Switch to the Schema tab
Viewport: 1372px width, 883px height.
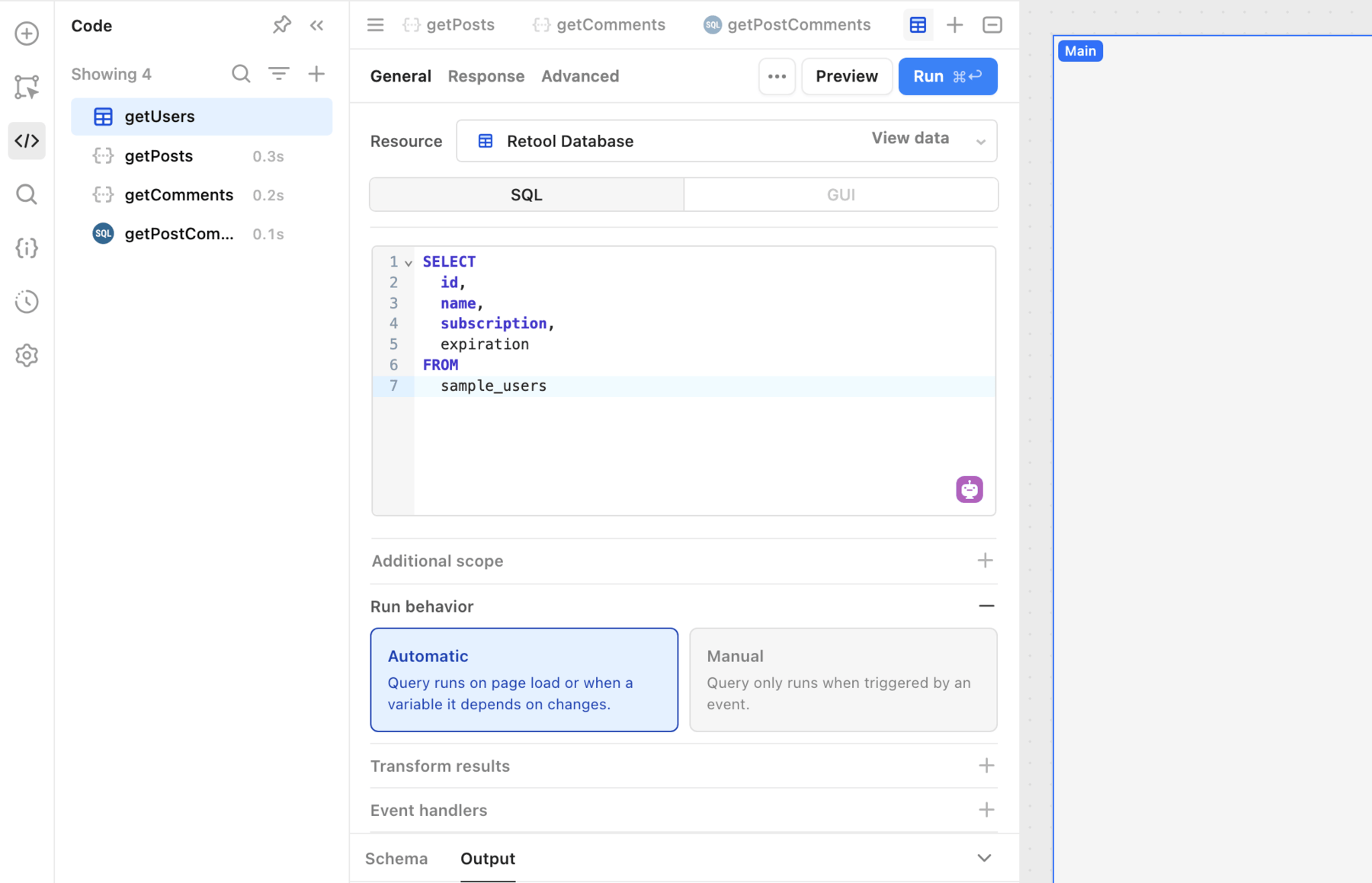pos(396,859)
